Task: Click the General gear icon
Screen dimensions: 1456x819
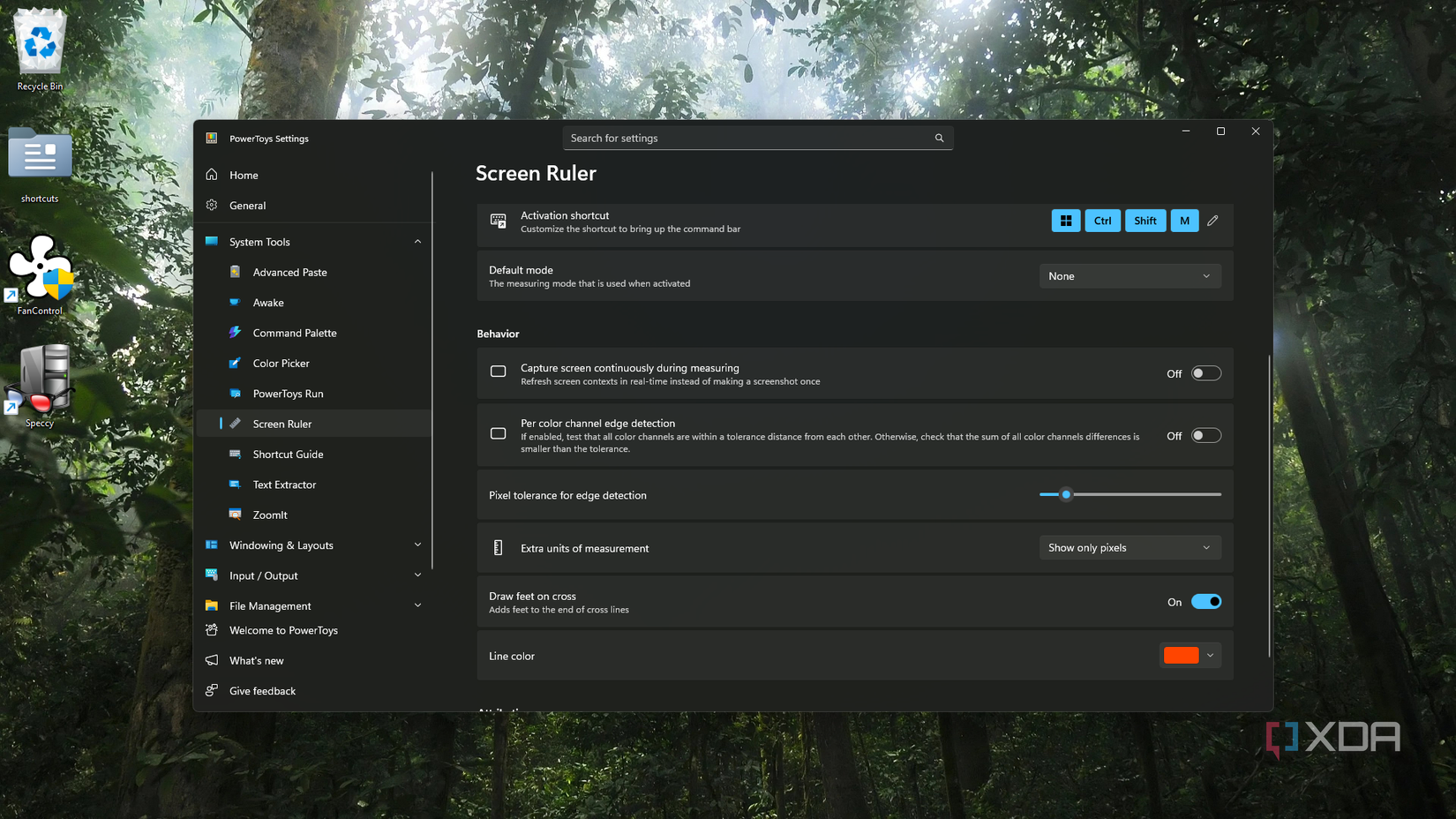Action: tap(212, 205)
